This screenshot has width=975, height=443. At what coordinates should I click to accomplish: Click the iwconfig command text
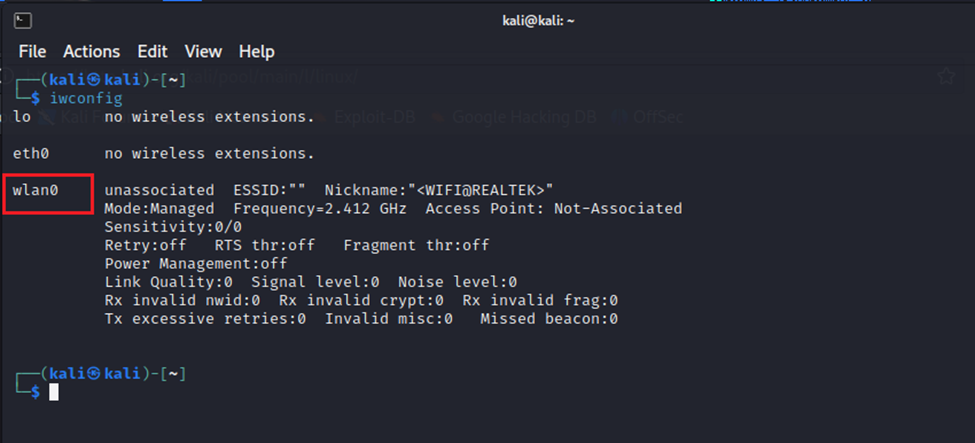tap(86, 99)
